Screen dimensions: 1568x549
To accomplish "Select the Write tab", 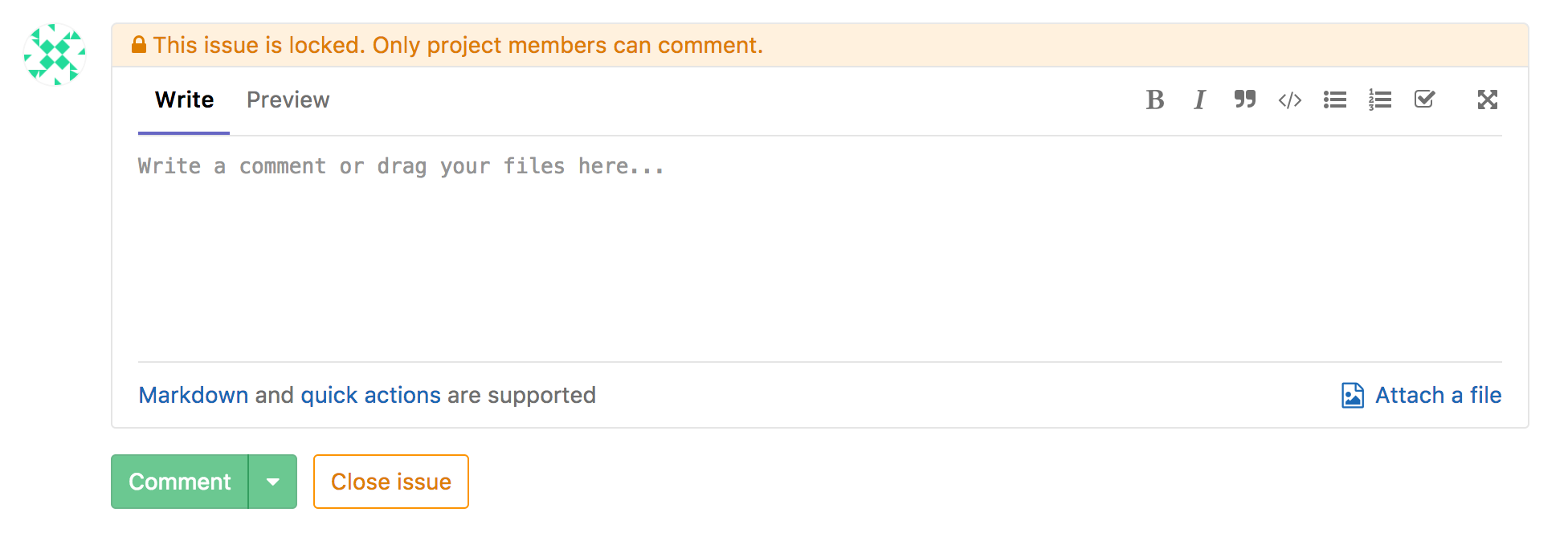I will (x=183, y=100).
